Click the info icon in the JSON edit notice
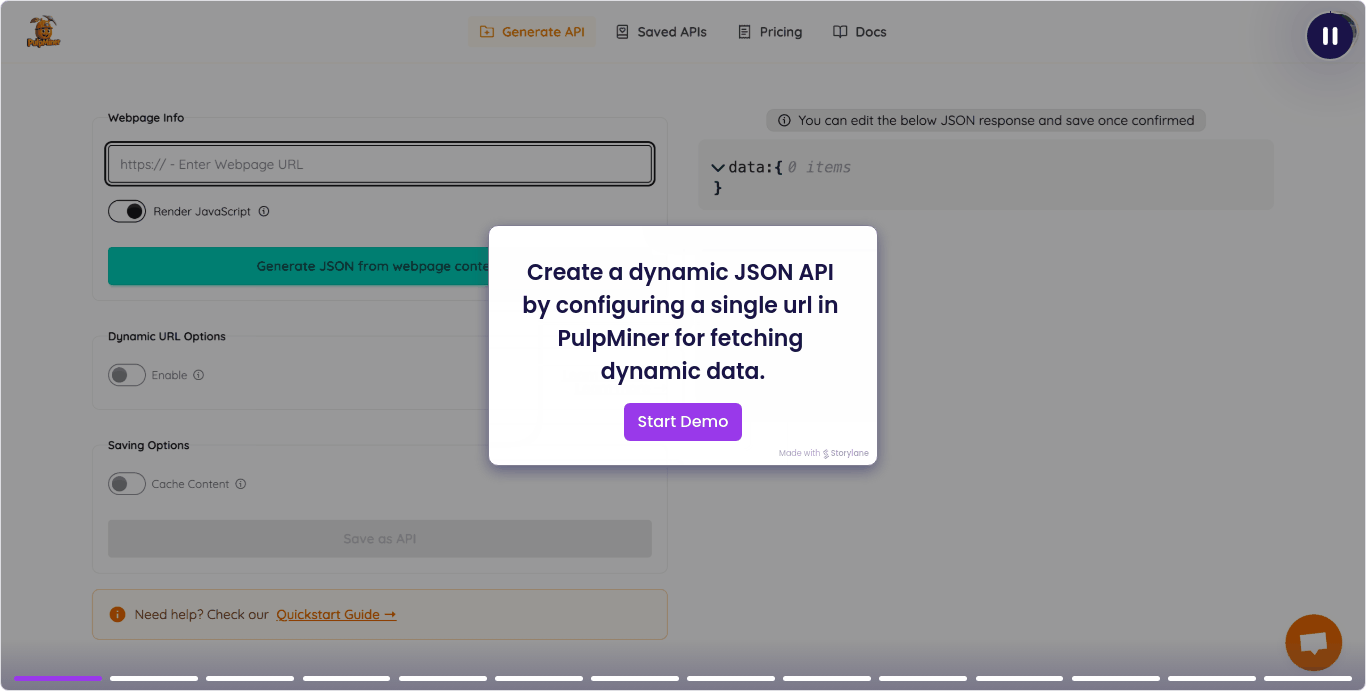 coord(784,120)
